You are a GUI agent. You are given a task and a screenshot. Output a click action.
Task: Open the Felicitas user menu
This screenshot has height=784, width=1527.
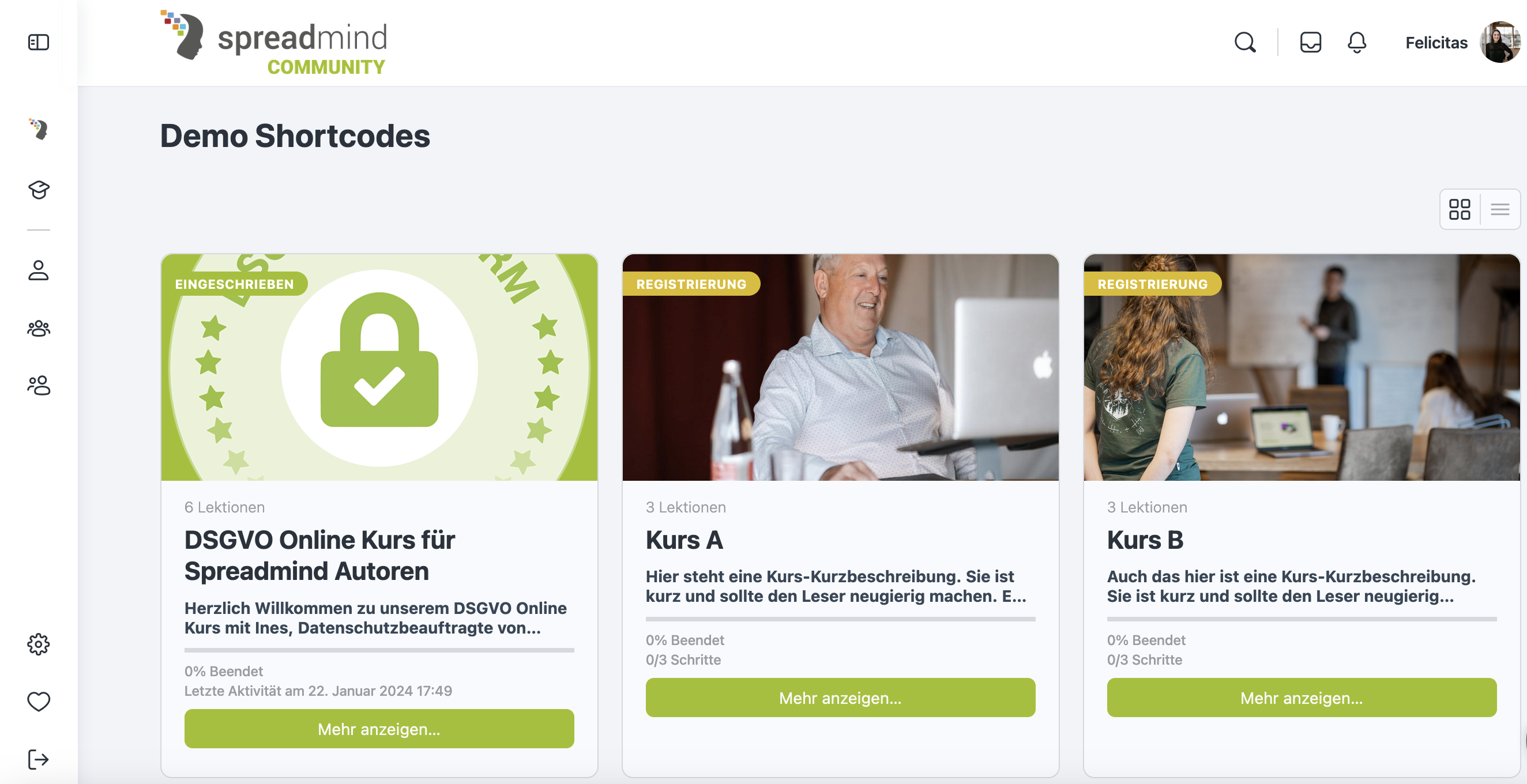tap(1461, 43)
